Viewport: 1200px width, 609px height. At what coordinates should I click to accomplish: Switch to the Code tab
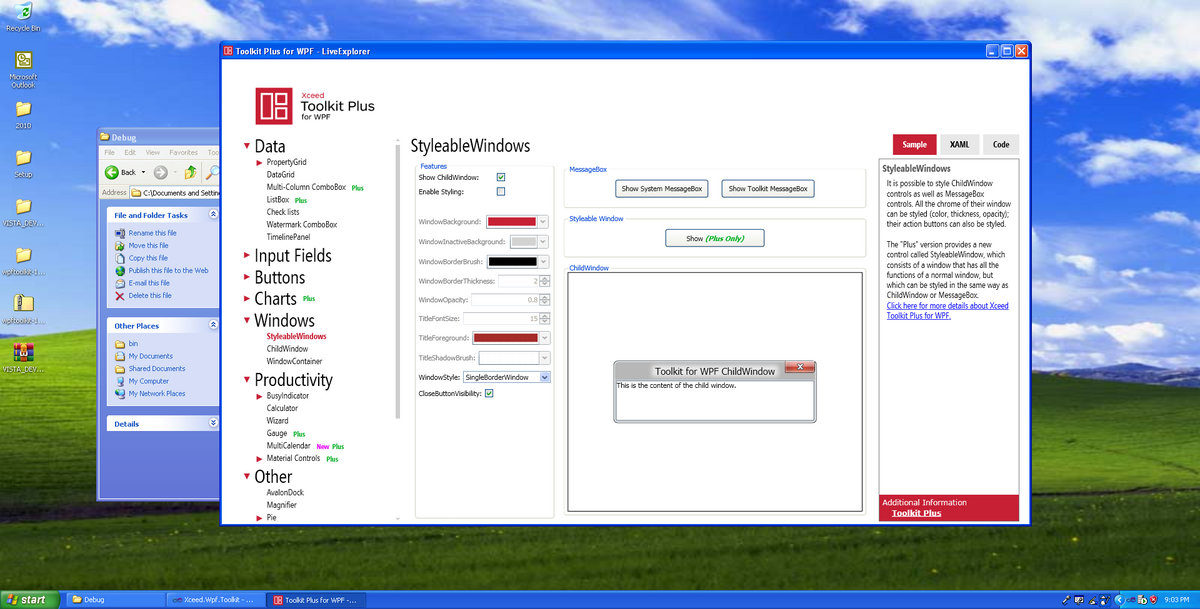point(1000,145)
